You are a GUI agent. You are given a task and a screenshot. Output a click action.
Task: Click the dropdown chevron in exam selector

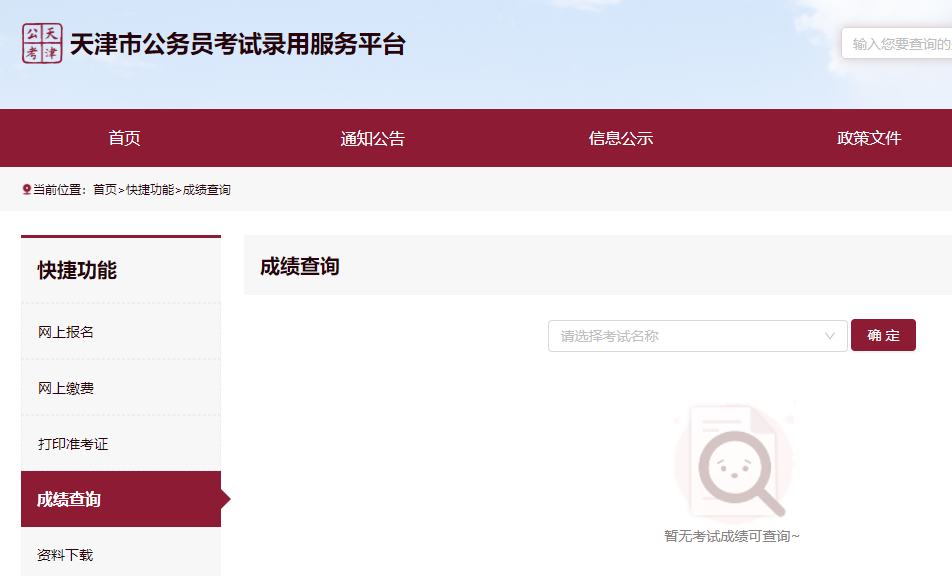coord(829,336)
